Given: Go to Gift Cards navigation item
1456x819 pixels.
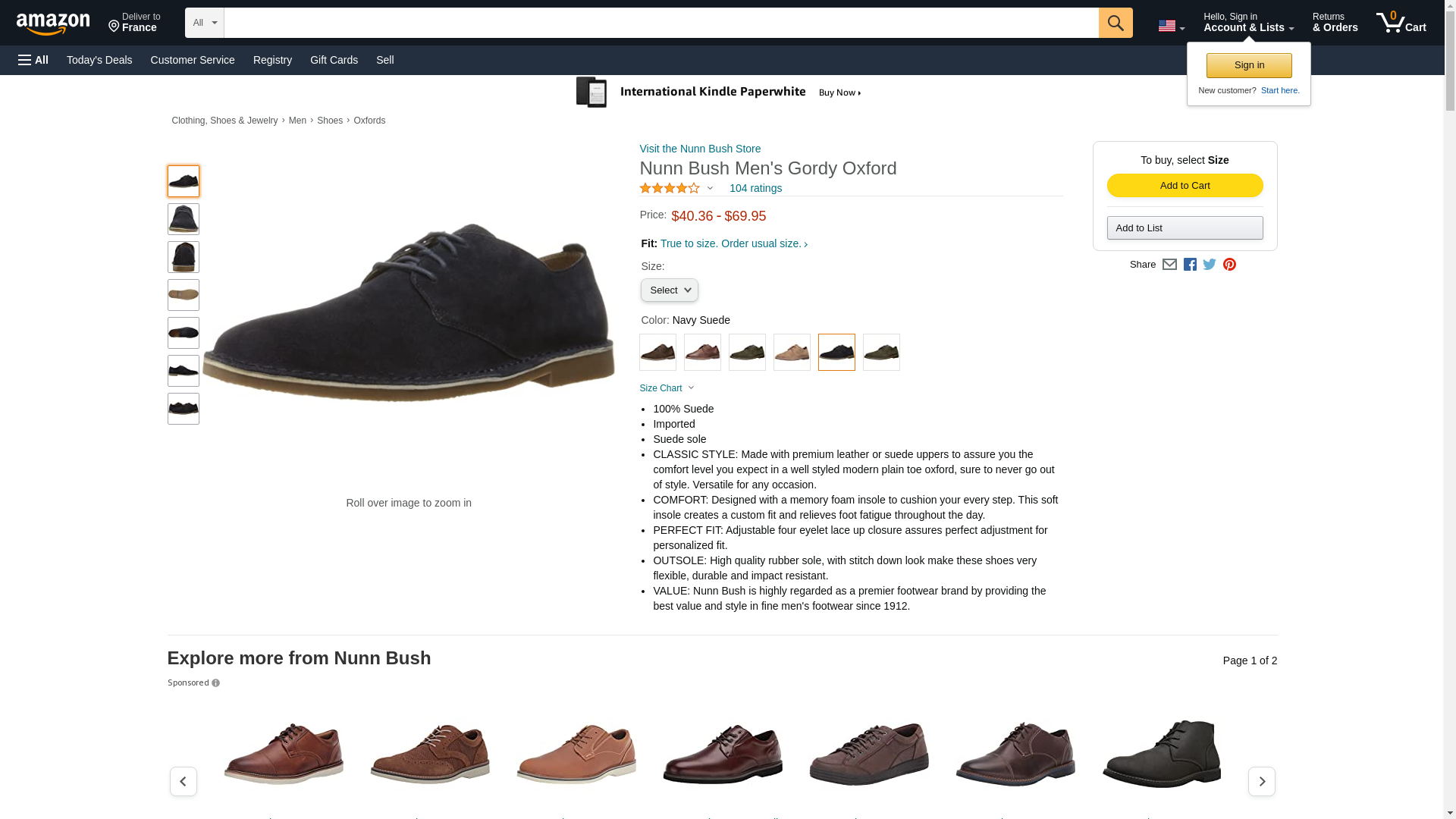Looking at the screenshot, I should (x=334, y=60).
